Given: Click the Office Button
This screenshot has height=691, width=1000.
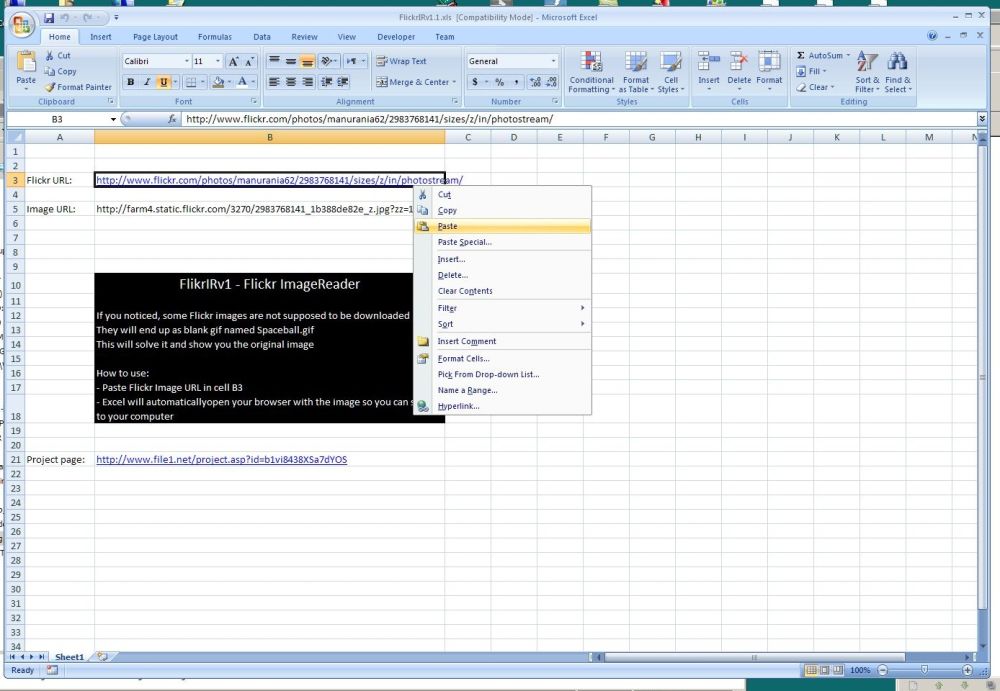Looking at the screenshot, I should pos(21,24).
